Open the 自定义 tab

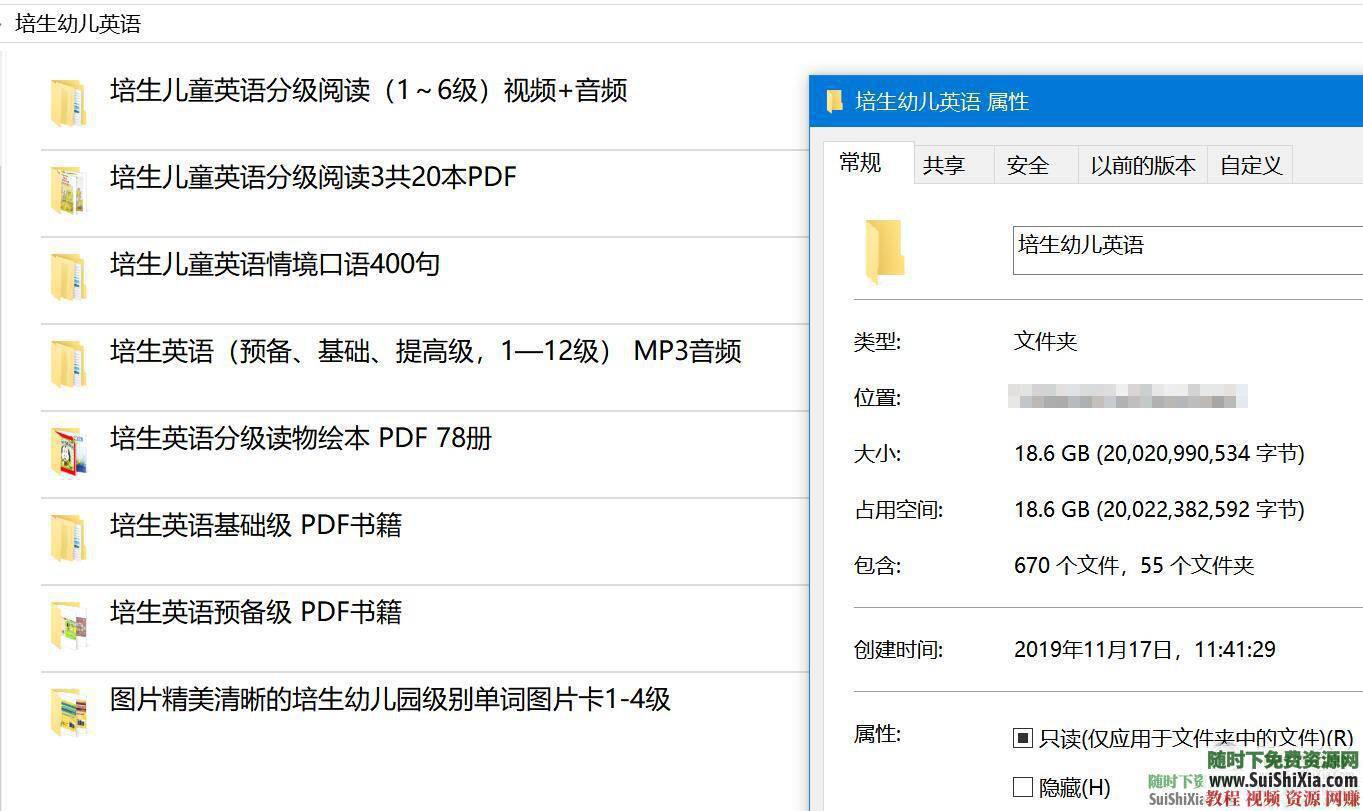point(1249,165)
